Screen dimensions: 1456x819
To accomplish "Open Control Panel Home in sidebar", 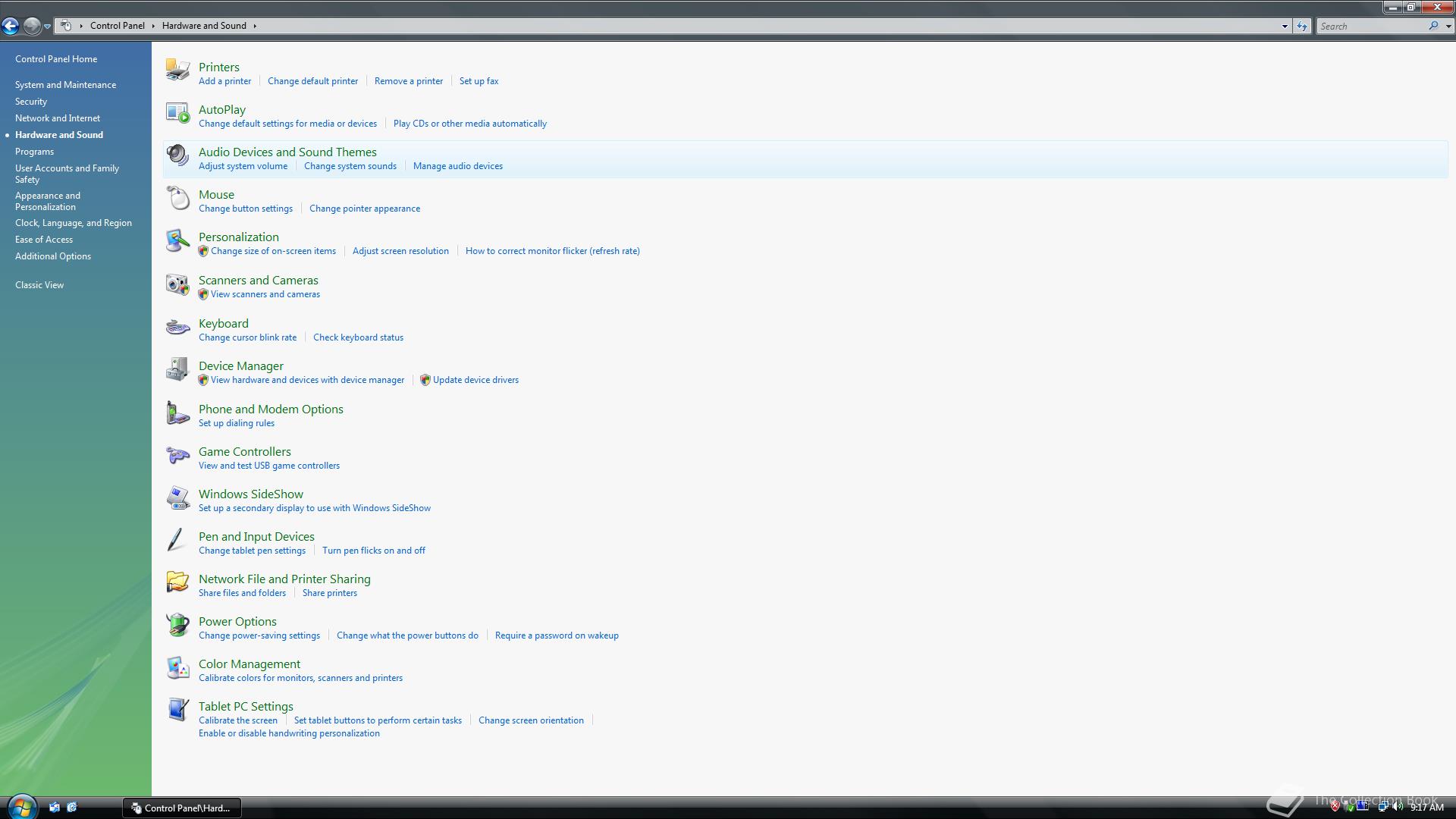I will [56, 59].
